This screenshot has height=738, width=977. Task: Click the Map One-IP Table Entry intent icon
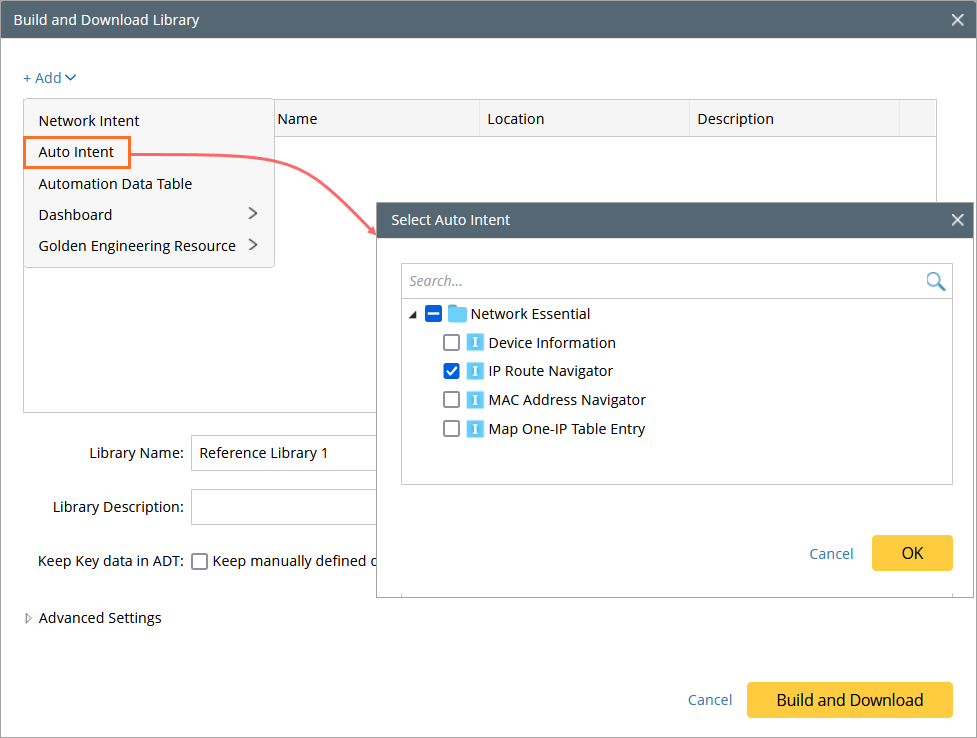[475, 429]
